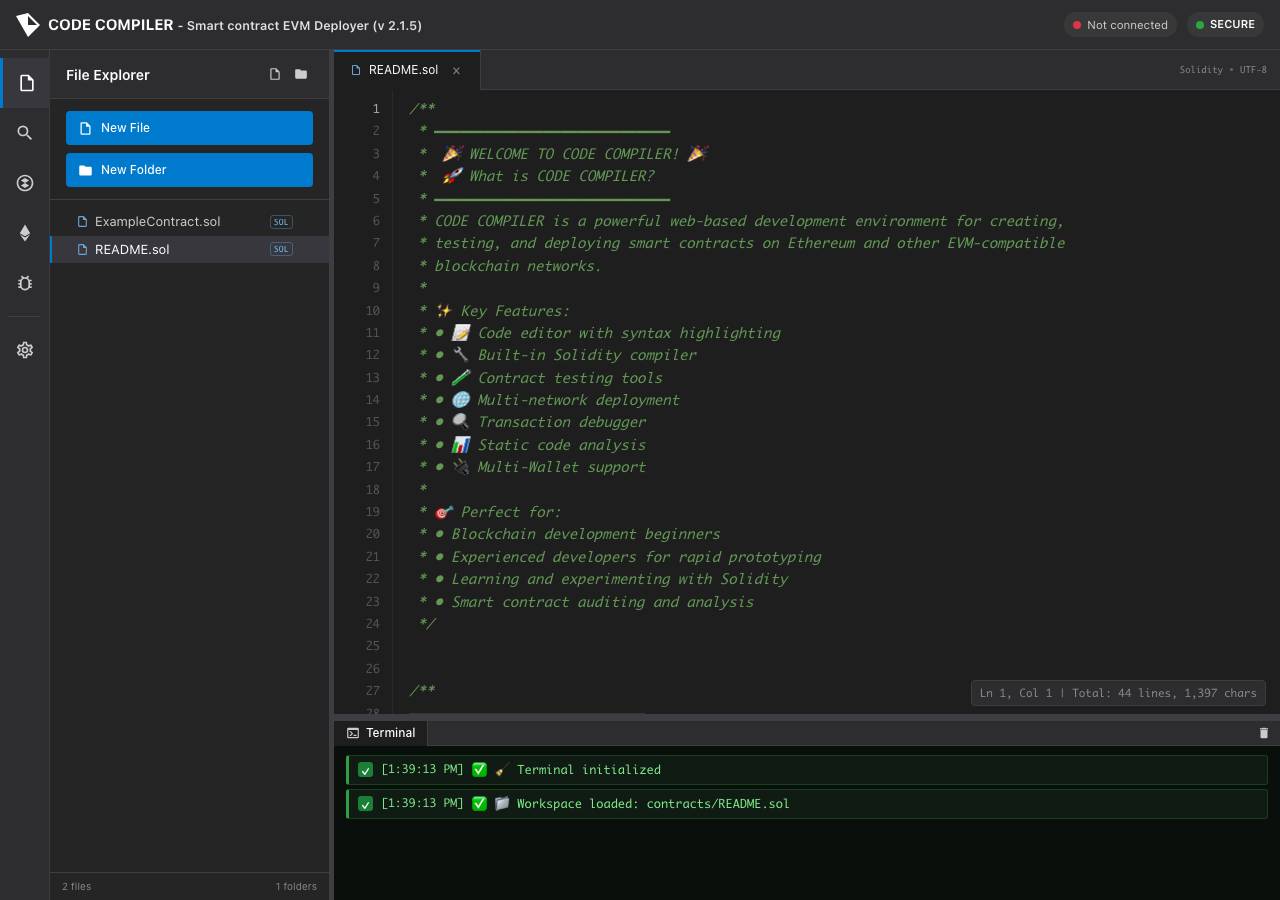Click the SECURE status badge
This screenshot has width=1280, height=900.
[x=1225, y=25]
